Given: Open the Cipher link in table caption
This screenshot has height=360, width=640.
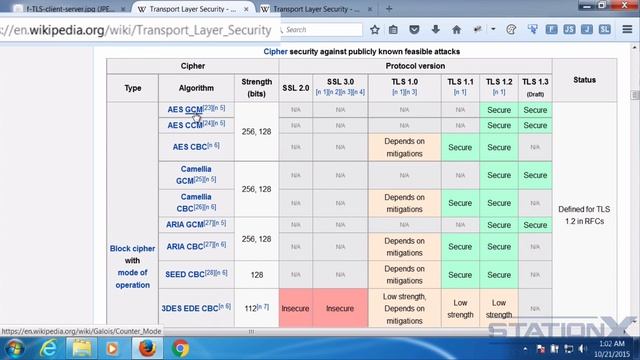Looking at the screenshot, I should (276, 51).
